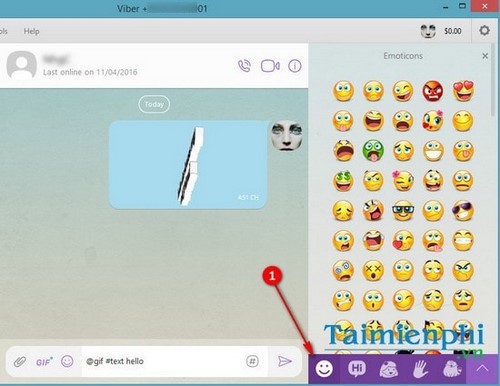Viewport: 500px width, 386px height.
Task: Insert the heart eyes emoticon
Action: 463,91
